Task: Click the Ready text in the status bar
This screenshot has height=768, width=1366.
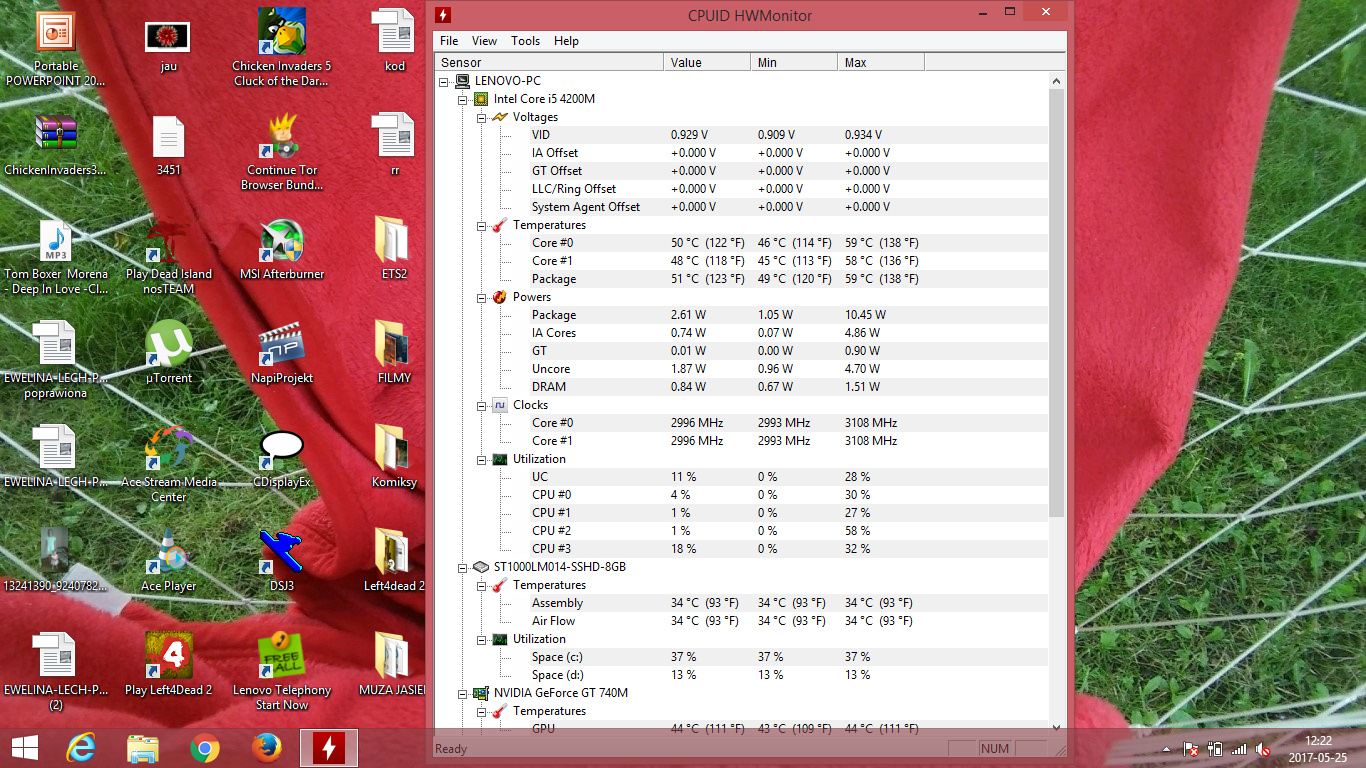Action: 451,749
